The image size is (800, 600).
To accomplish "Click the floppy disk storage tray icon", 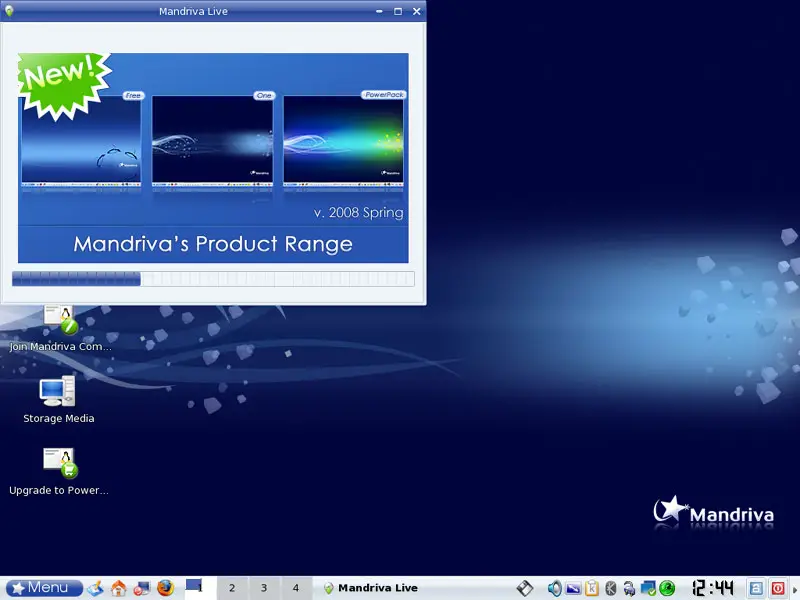I will [x=524, y=588].
